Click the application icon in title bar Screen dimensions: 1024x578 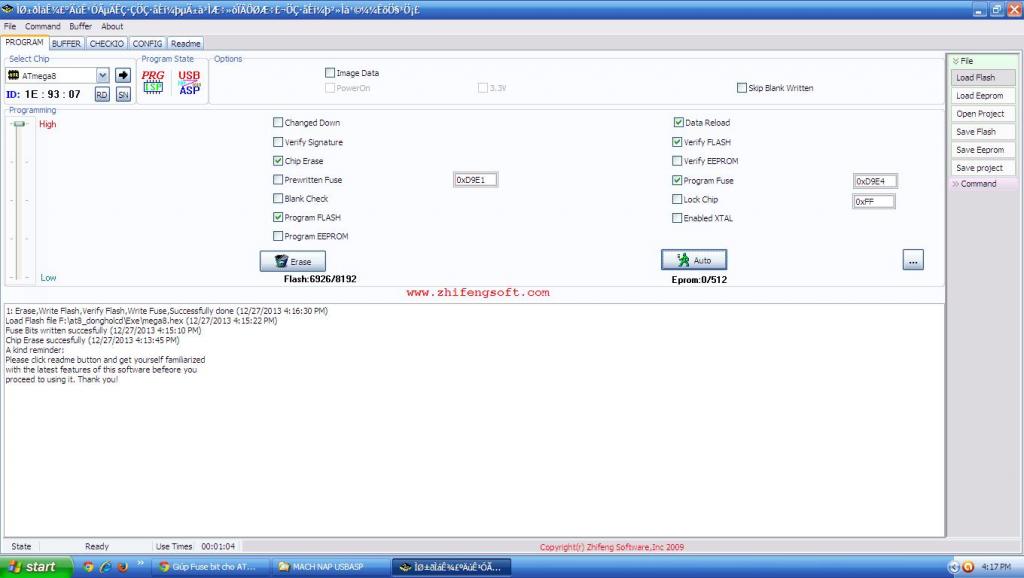coord(8,9)
